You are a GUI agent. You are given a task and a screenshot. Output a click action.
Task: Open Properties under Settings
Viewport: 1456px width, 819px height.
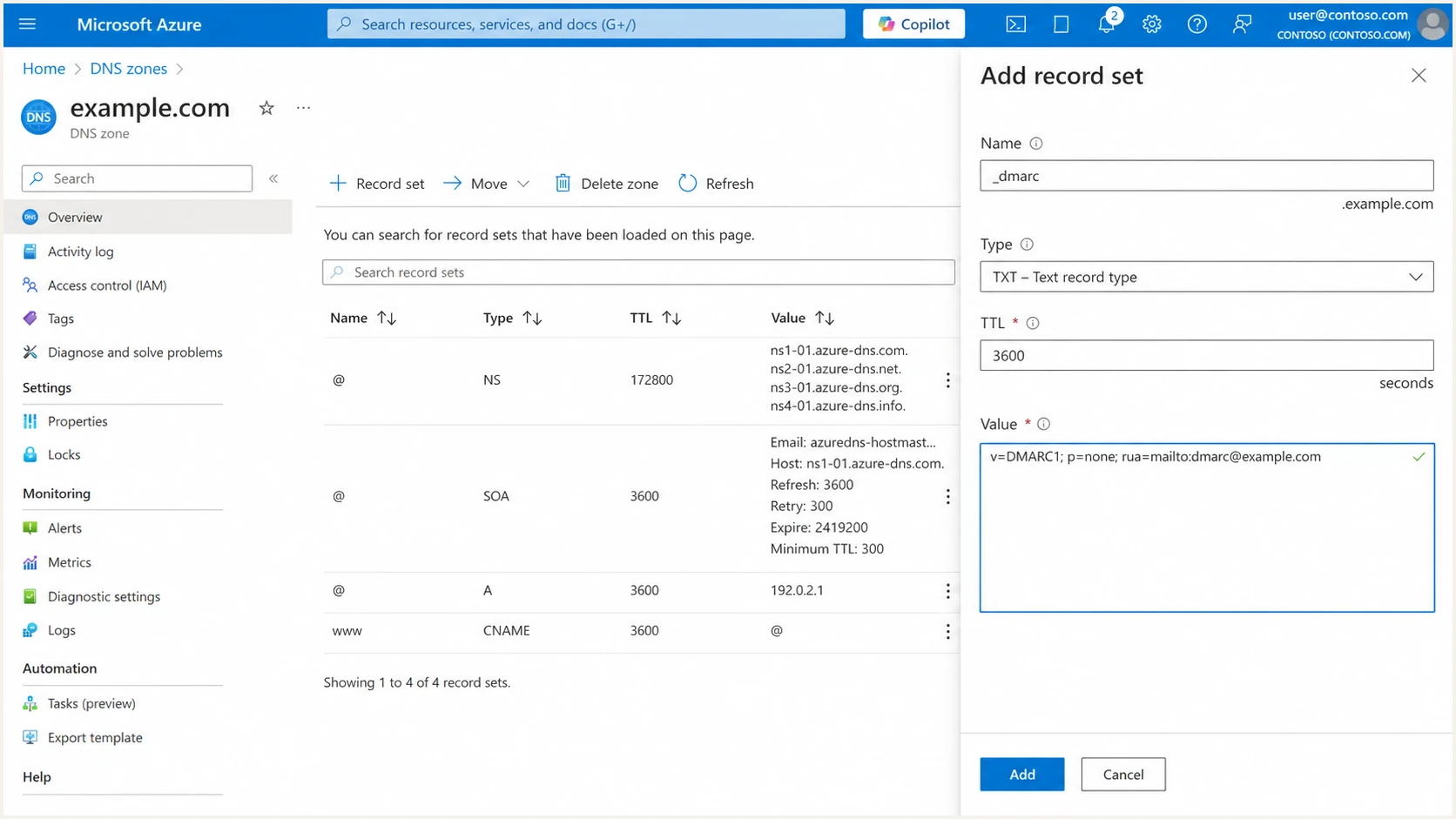point(78,421)
